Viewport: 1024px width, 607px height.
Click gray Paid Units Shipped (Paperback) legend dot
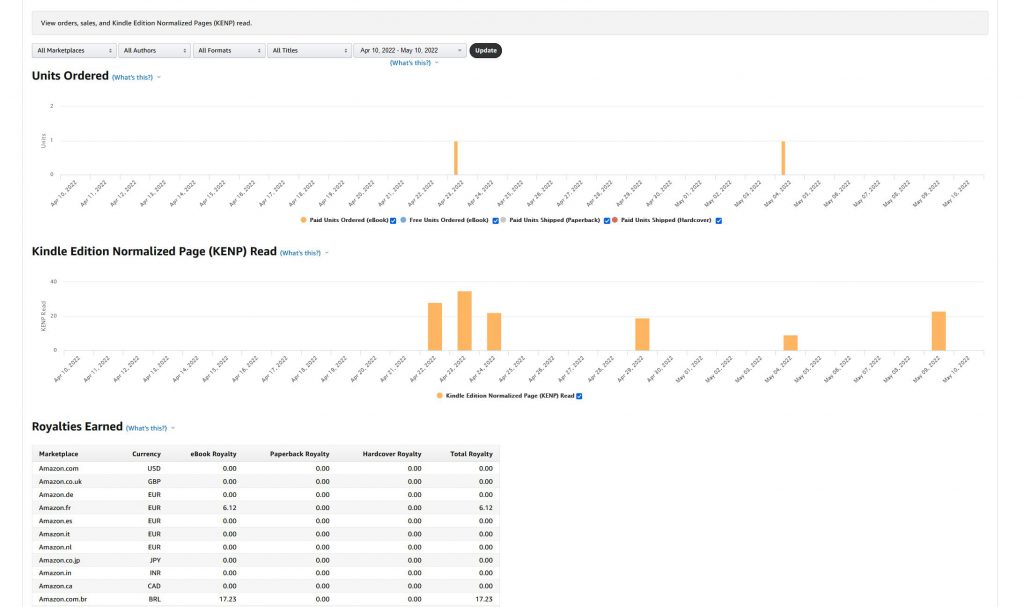(503, 220)
